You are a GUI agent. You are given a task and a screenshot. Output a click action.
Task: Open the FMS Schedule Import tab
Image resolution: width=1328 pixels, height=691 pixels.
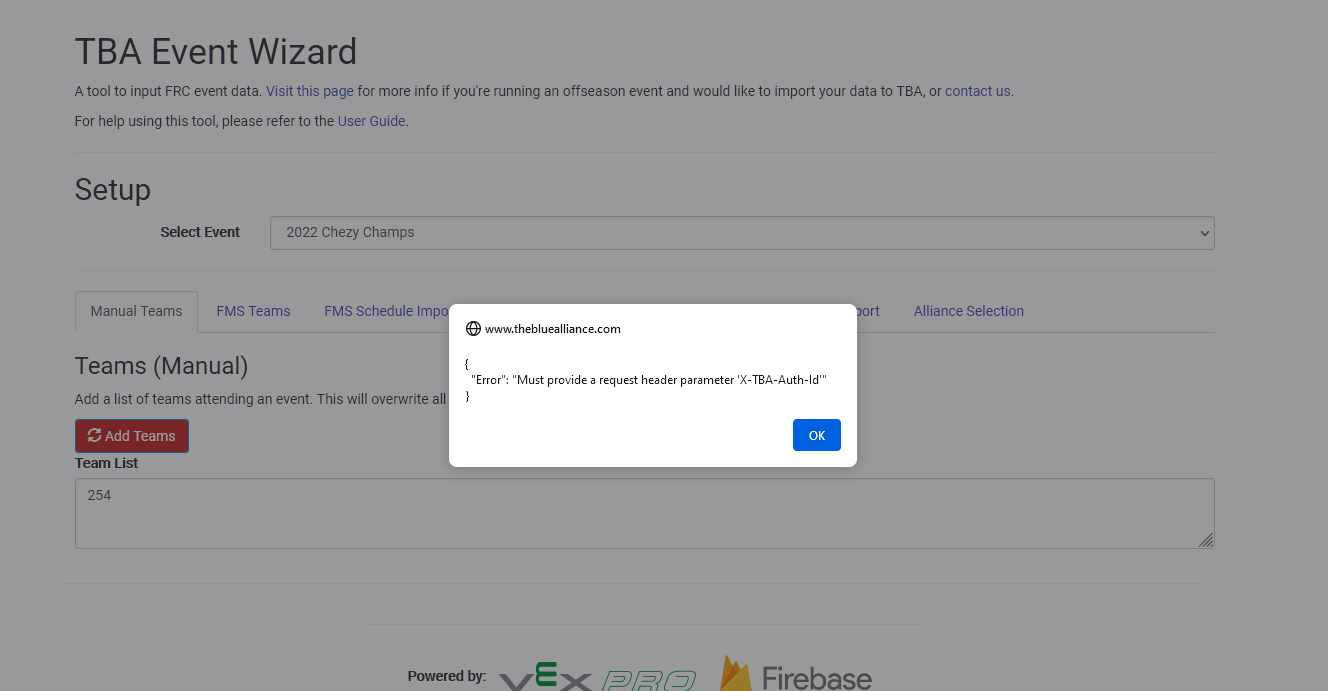coord(390,311)
